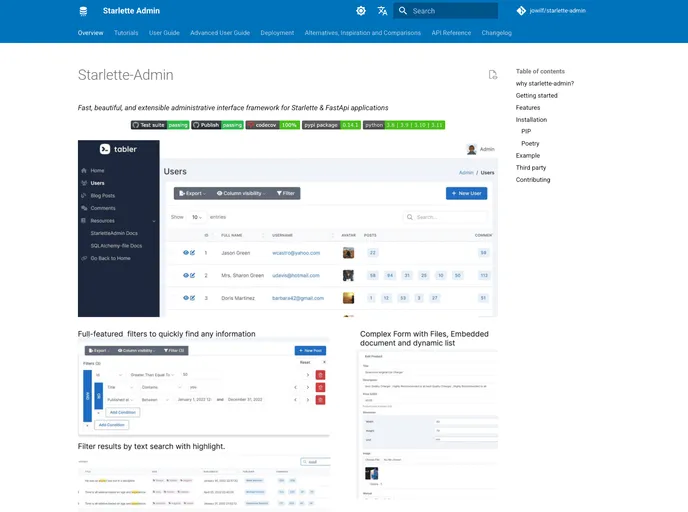Jump to Features in table of contents
This screenshot has height=512, width=688.
click(x=528, y=107)
